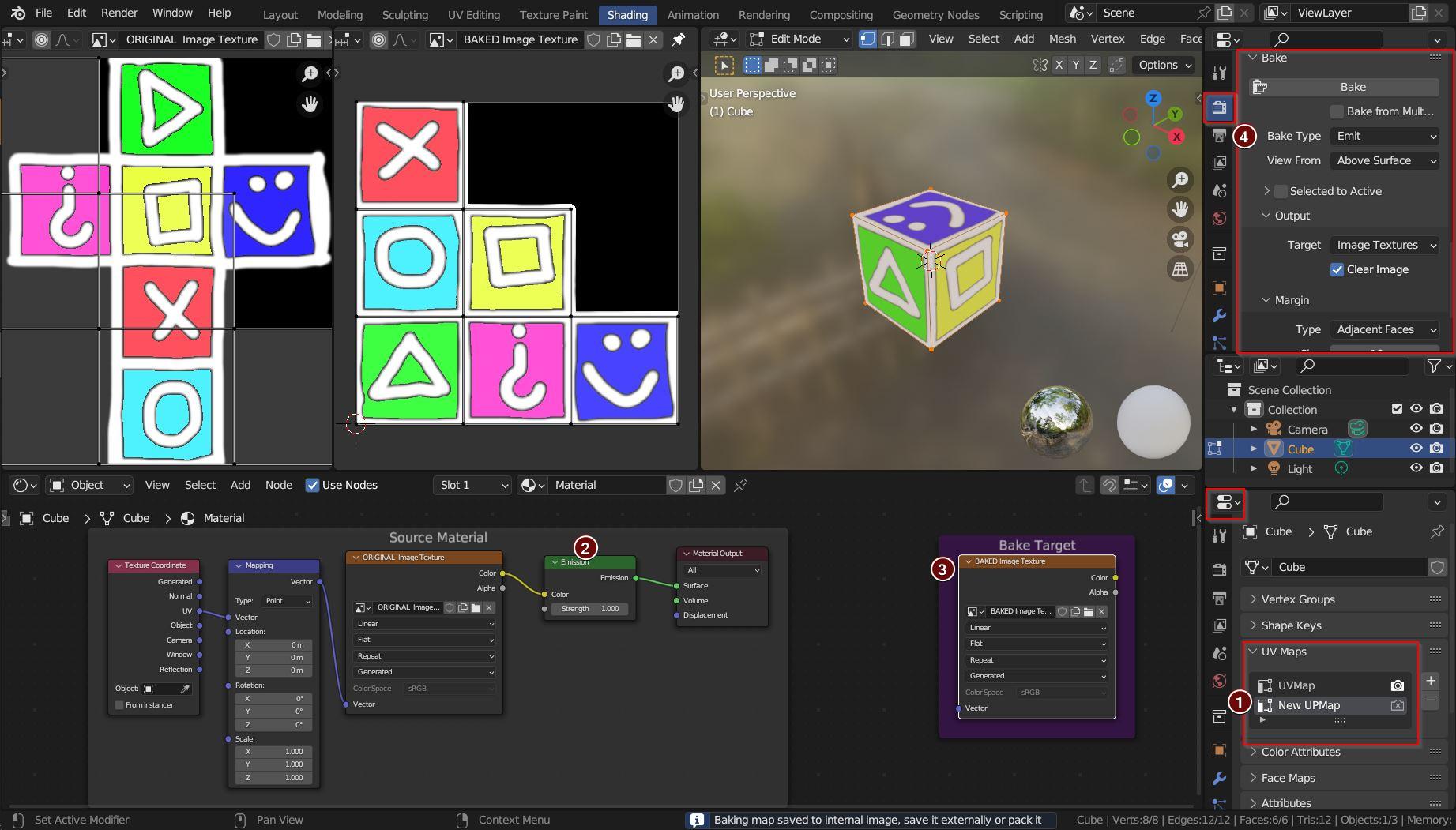Screen dimensions: 1456x830
Task: Toggle From Instancer checkbox in Texture Coordinate node
Action: coord(119,705)
